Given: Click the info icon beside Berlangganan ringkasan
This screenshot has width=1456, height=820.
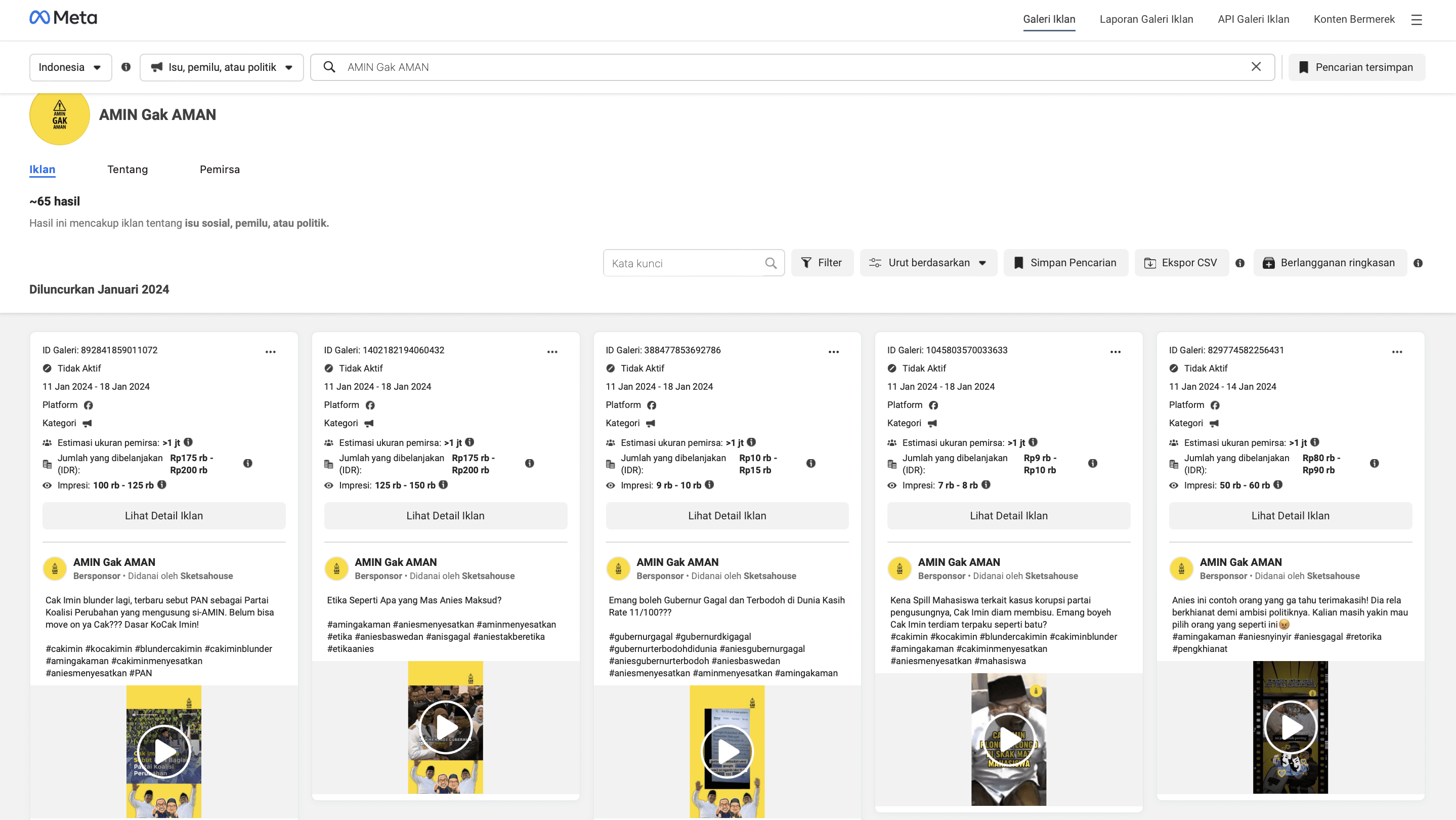Looking at the screenshot, I should click(1418, 263).
